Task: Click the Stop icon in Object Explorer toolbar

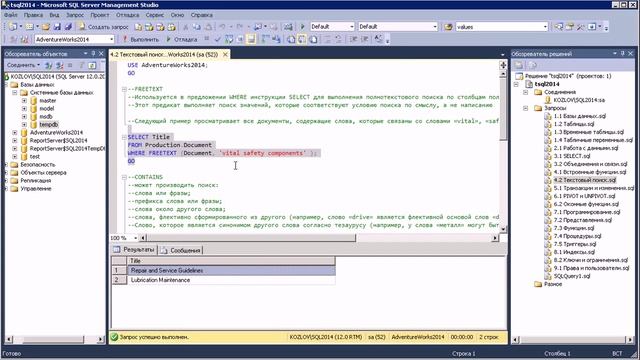Action: click(70, 65)
